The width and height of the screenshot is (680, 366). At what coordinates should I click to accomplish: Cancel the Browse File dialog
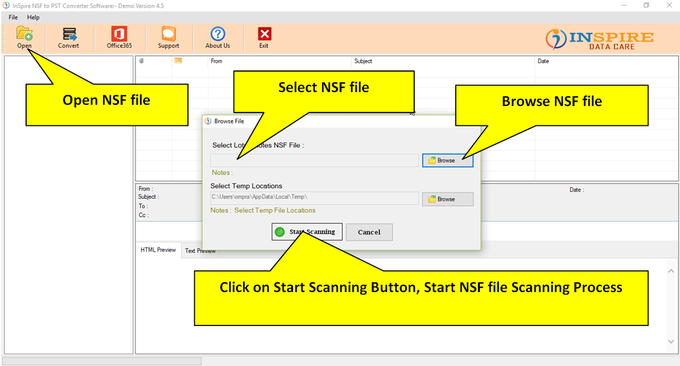click(x=369, y=232)
